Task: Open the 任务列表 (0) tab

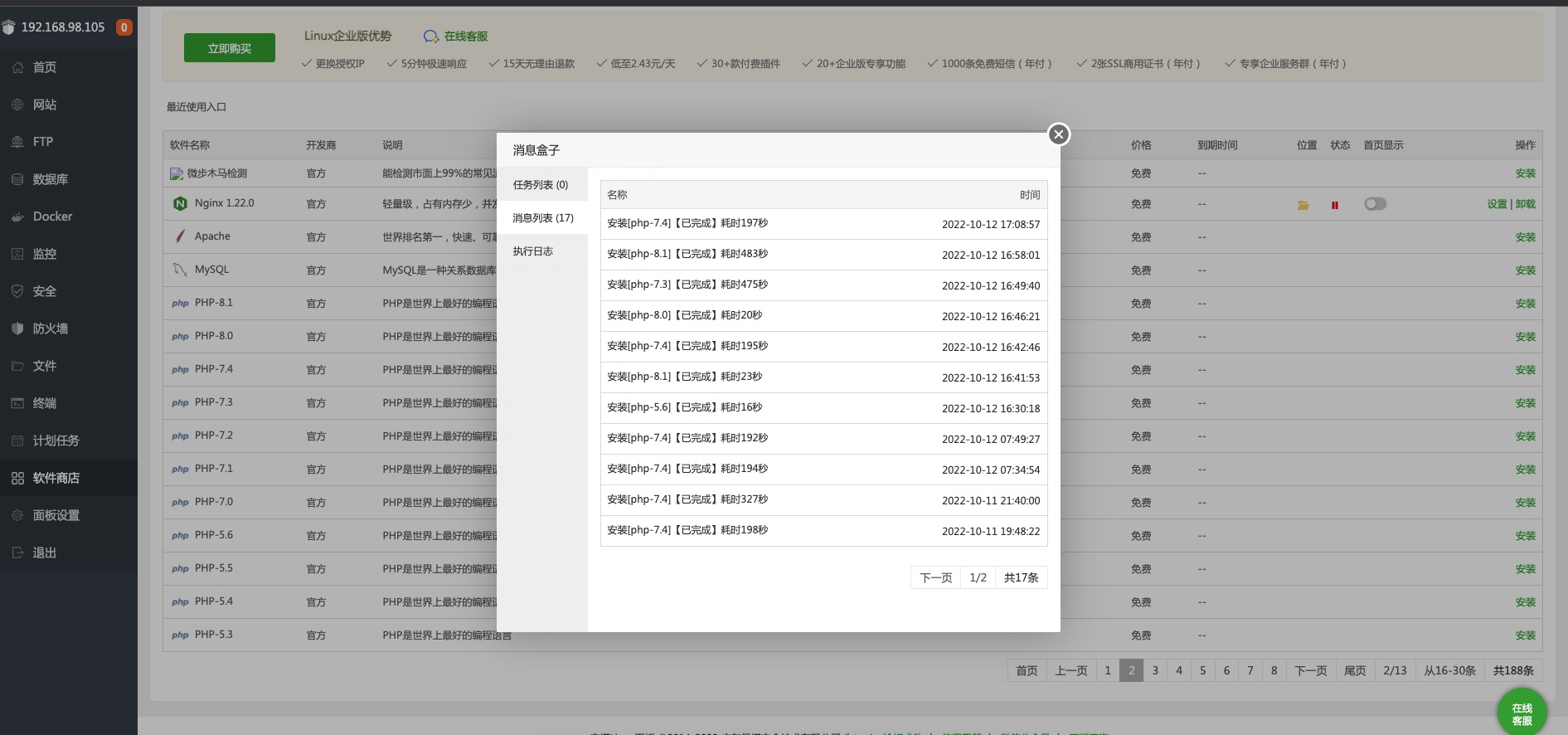Action: 541,185
